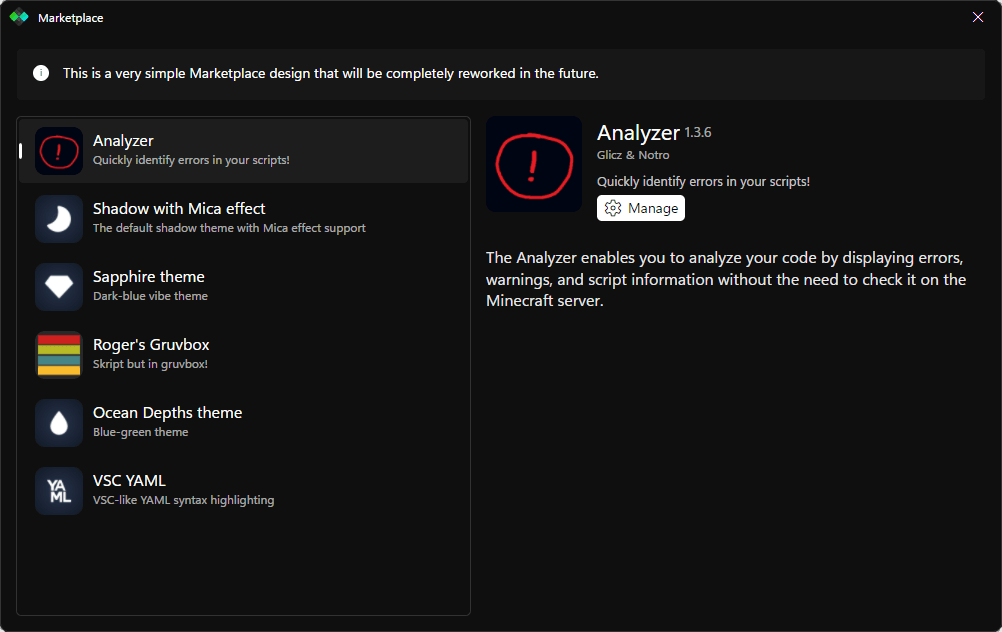Click the Sapphire theme diamond icon
Viewport: 1002px width, 632px height.
click(x=59, y=287)
